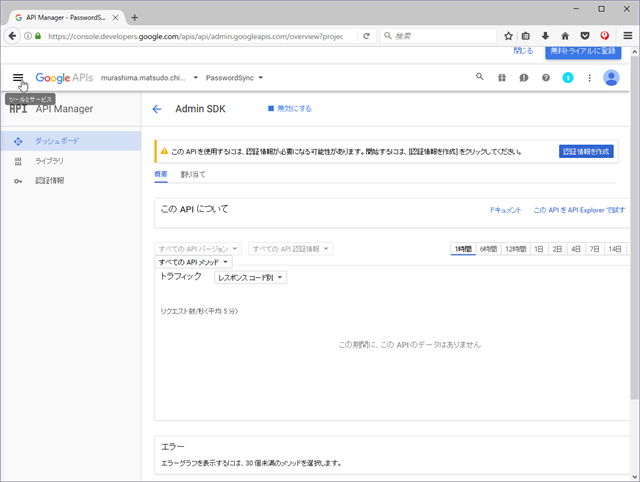Click the Google APIs logo
This screenshot has width=640, height=482.
(64, 78)
